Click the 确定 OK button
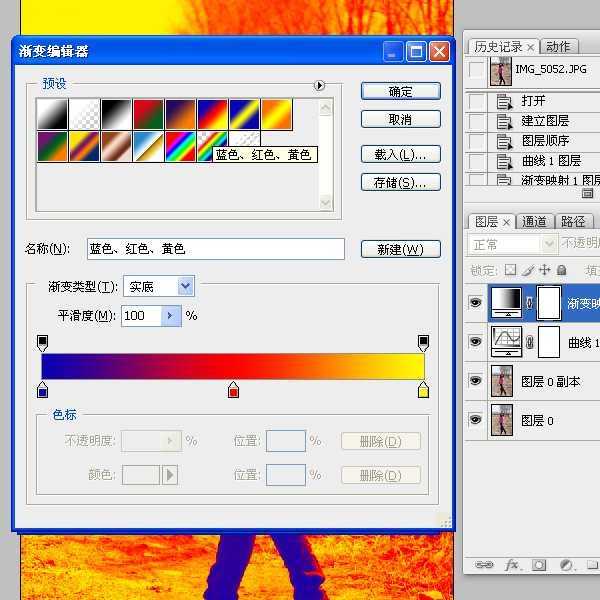The image size is (600, 600). click(400, 91)
